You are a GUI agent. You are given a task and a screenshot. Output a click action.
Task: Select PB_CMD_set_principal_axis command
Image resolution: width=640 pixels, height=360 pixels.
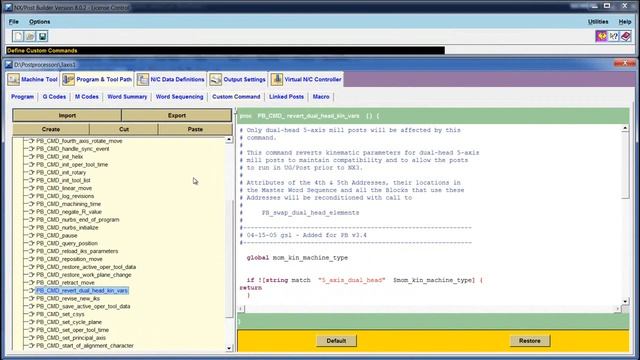(71, 338)
